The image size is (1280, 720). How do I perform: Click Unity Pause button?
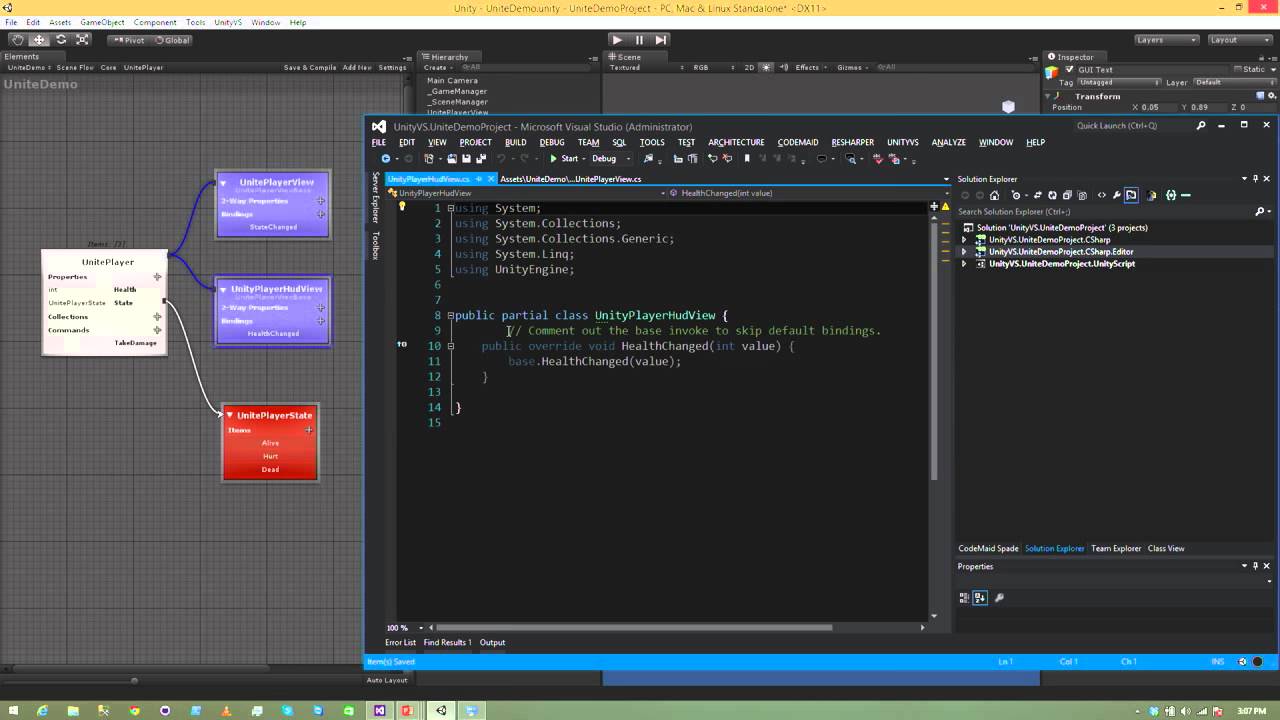pyautogui.click(x=639, y=40)
